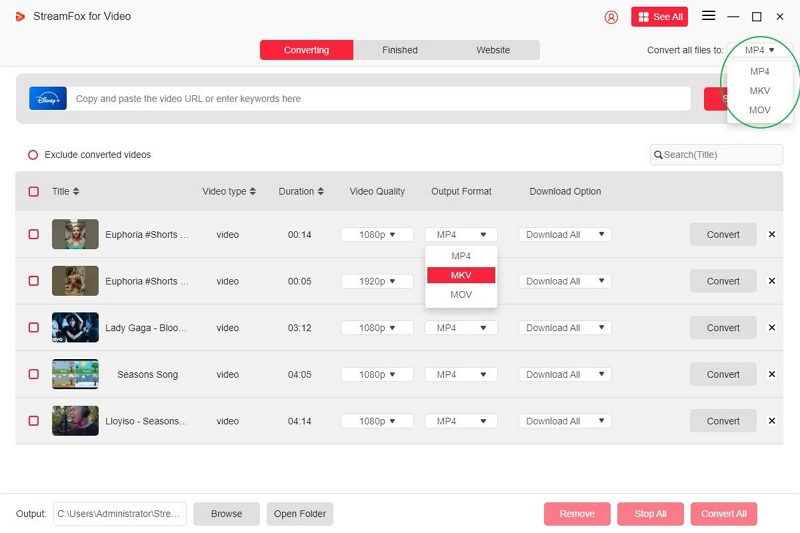Expand 1920p video quality dropdown
This screenshot has width=800, height=533.
click(377, 281)
